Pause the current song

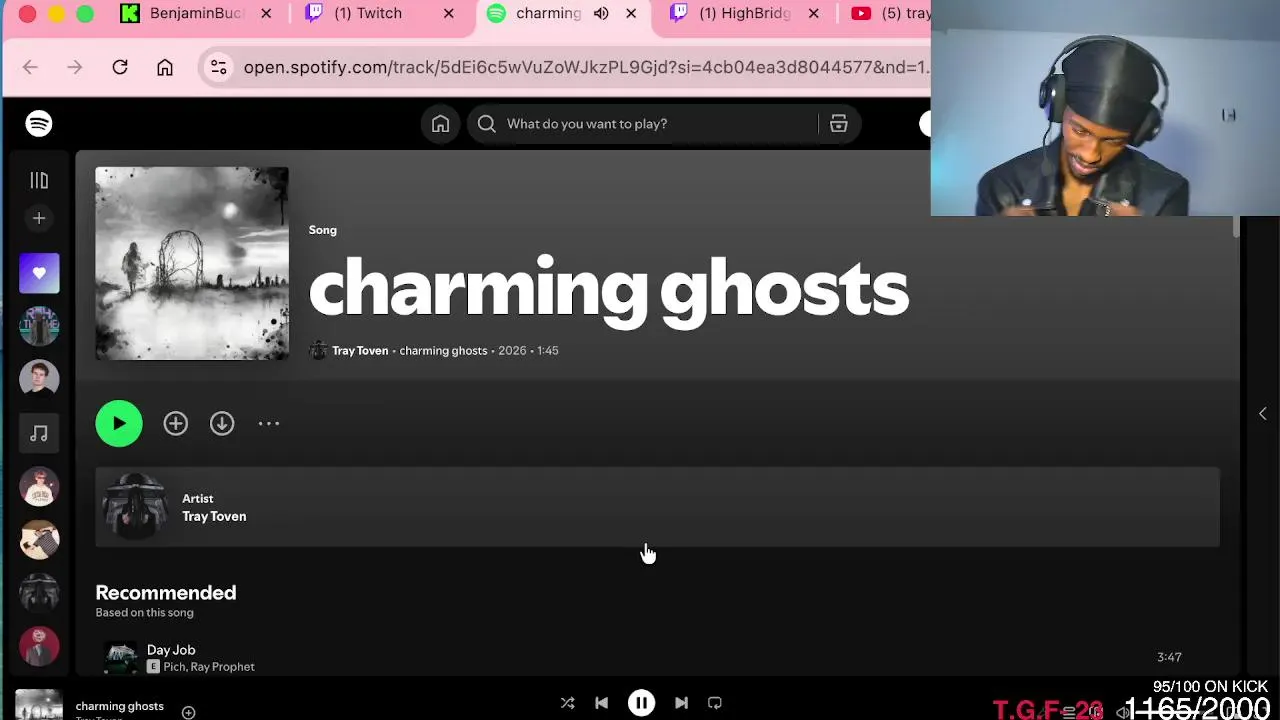(641, 703)
